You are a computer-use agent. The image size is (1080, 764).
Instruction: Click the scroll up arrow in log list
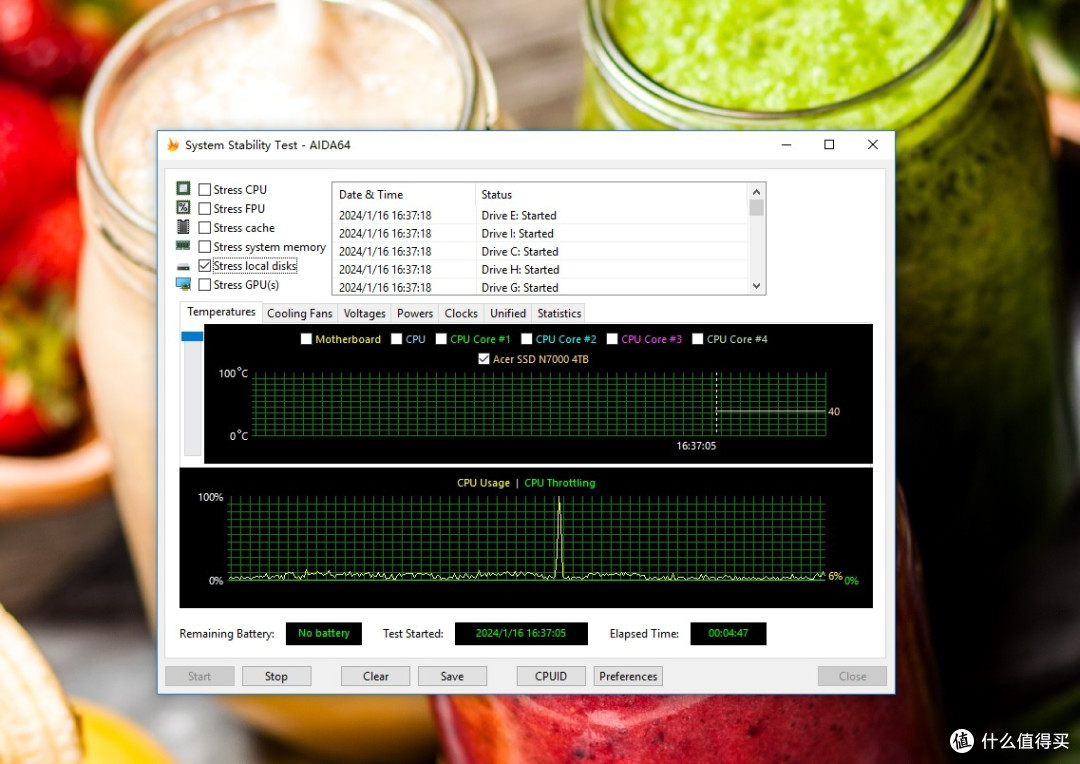pos(756,192)
